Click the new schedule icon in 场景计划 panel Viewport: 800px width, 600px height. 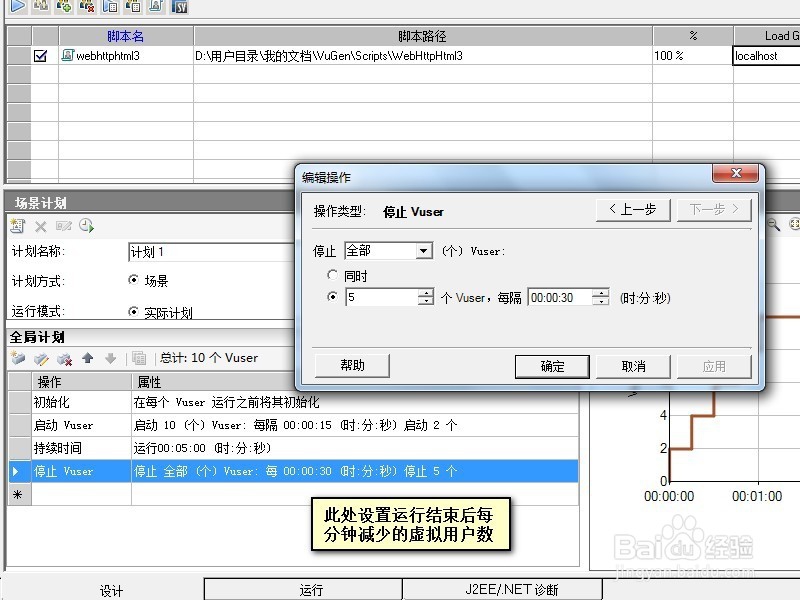point(17,226)
